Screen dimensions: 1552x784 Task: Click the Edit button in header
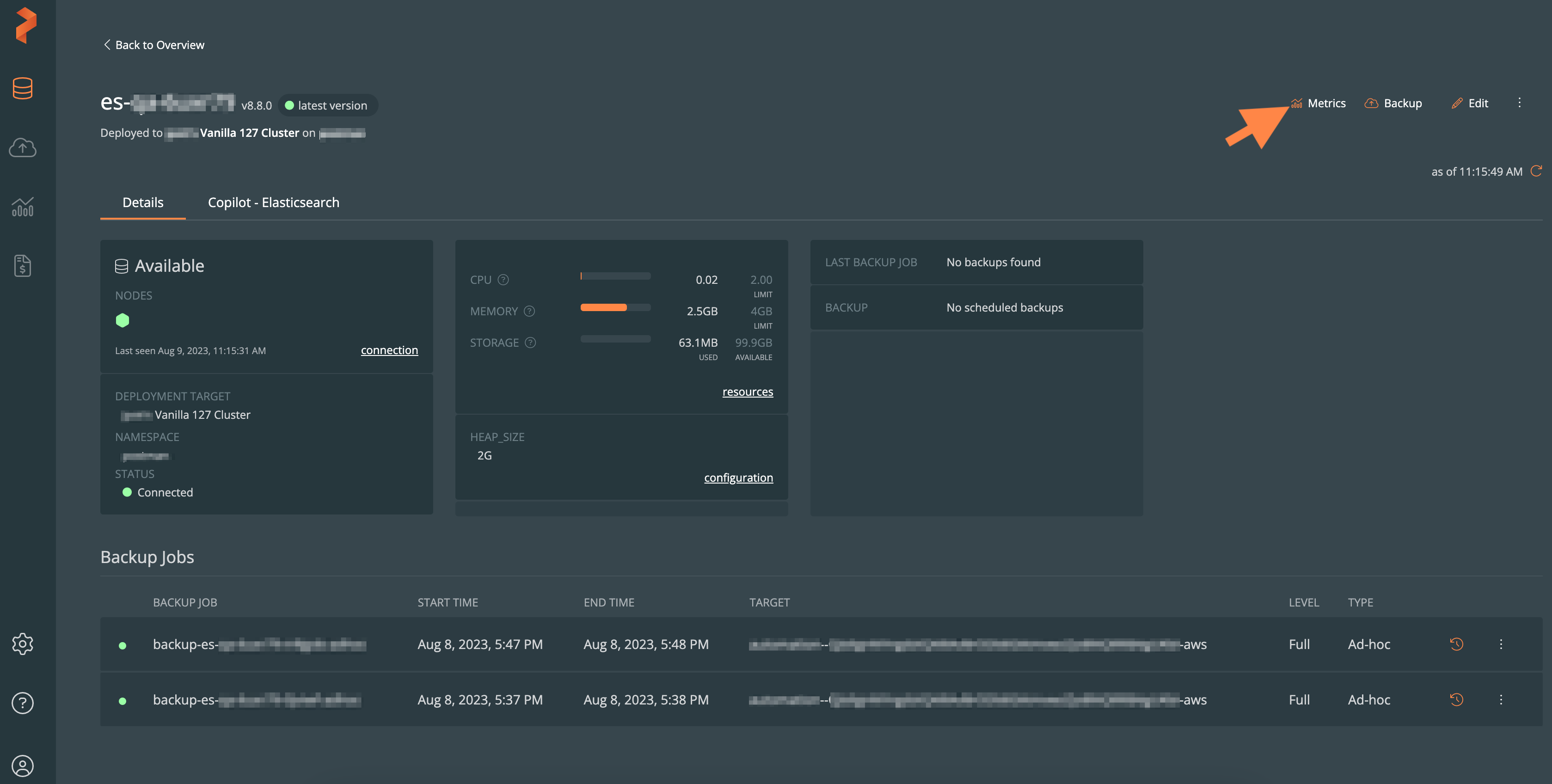tap(1470, 103)
